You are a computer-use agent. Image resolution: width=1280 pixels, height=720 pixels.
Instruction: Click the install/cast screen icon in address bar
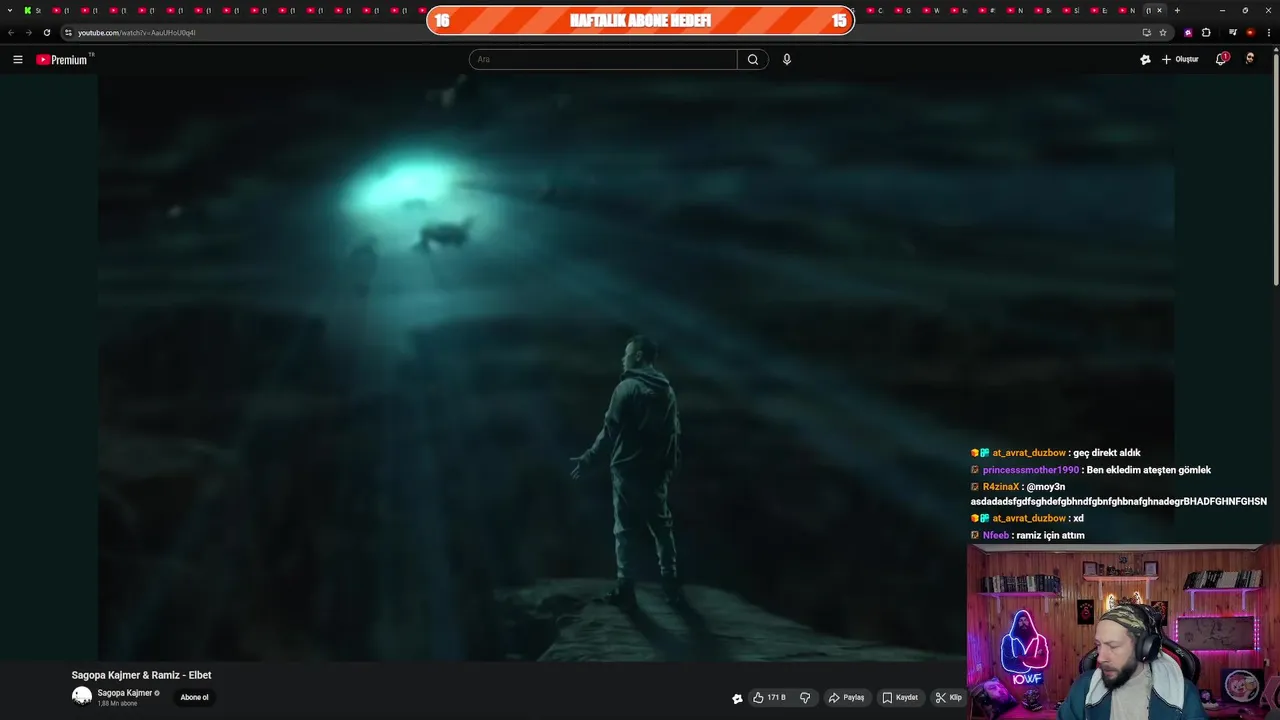coord(1147,32)
